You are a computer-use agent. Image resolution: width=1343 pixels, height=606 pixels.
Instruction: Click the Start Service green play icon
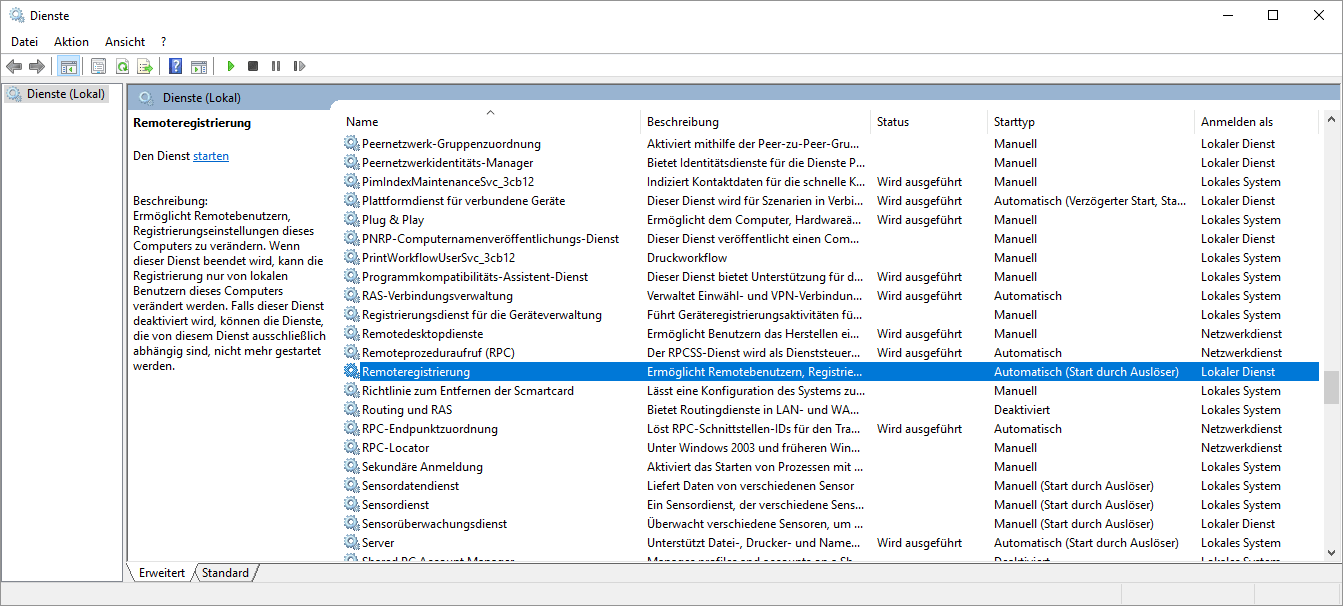(230, 66)
